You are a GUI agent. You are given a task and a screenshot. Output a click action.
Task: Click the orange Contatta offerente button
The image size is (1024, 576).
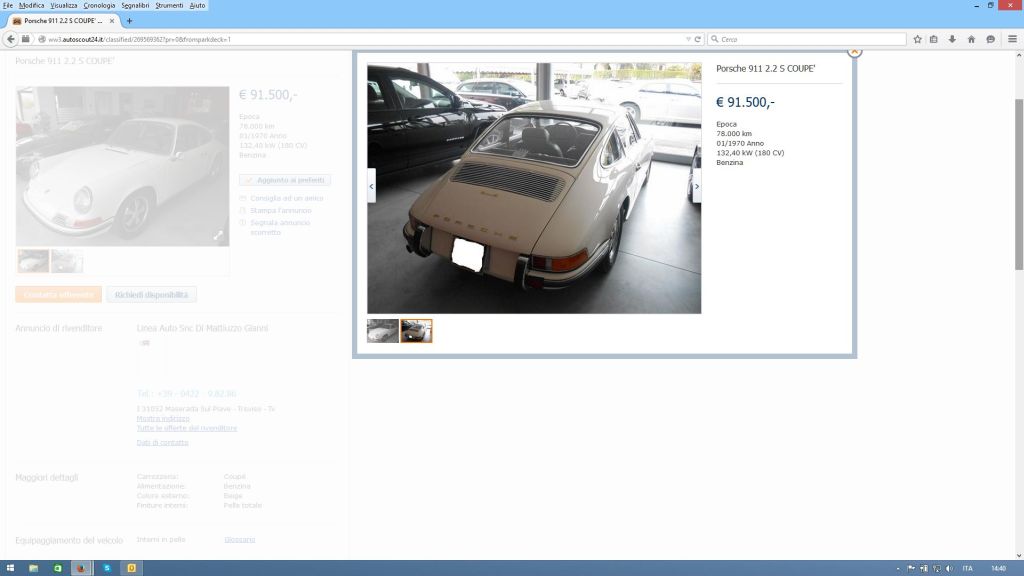(59, 295)
